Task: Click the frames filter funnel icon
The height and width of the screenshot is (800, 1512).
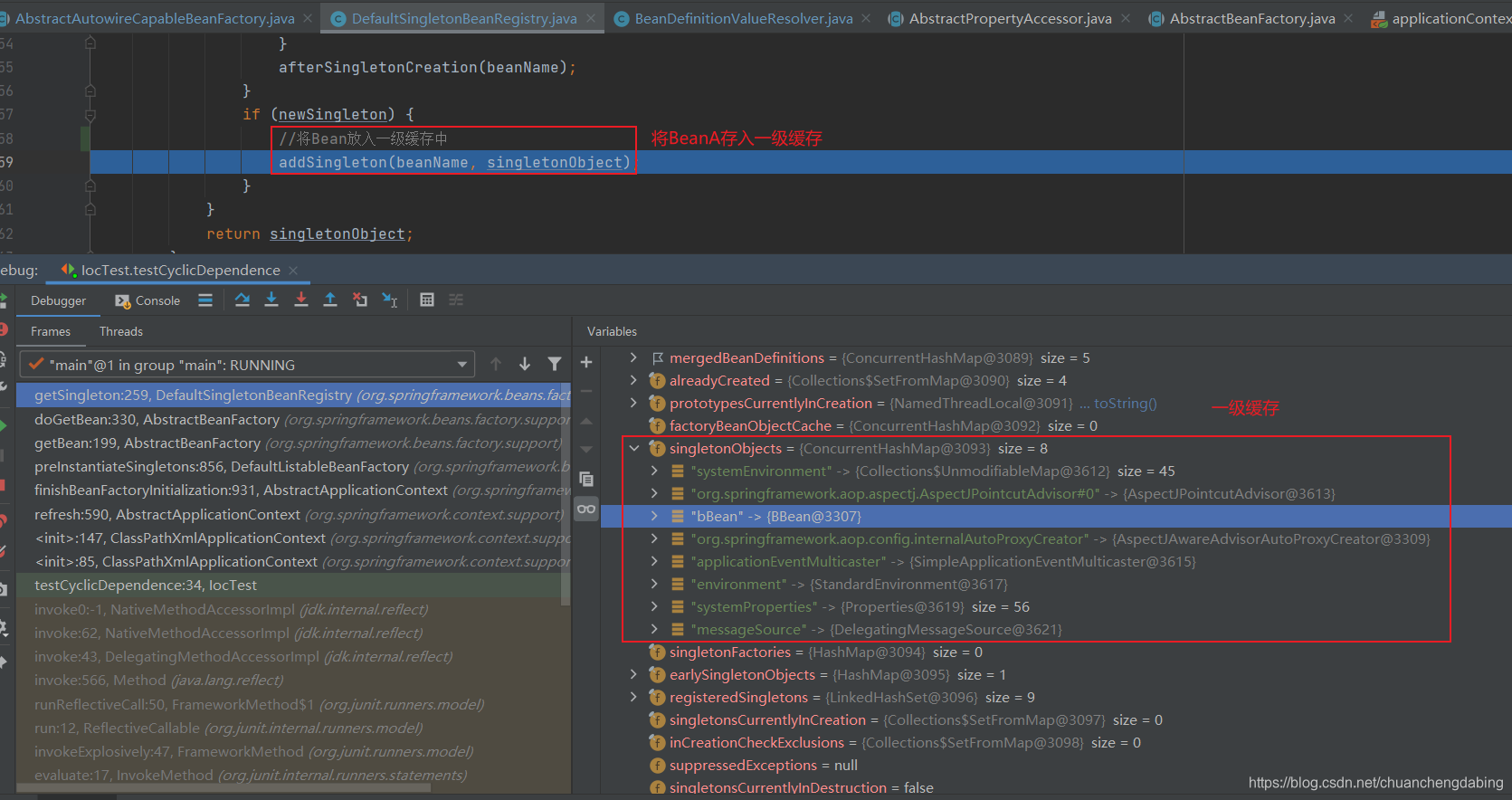Action: (x=555, y=364)
